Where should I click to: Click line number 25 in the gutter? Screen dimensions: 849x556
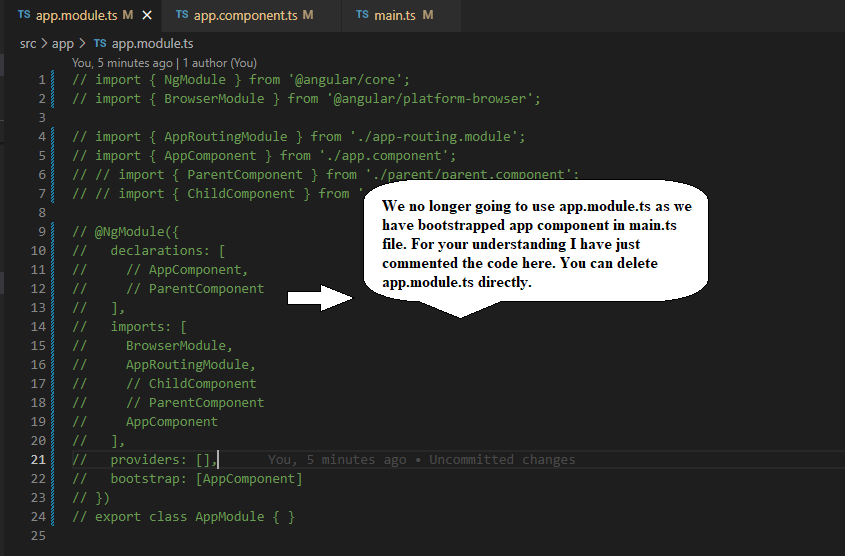point(38,535)
